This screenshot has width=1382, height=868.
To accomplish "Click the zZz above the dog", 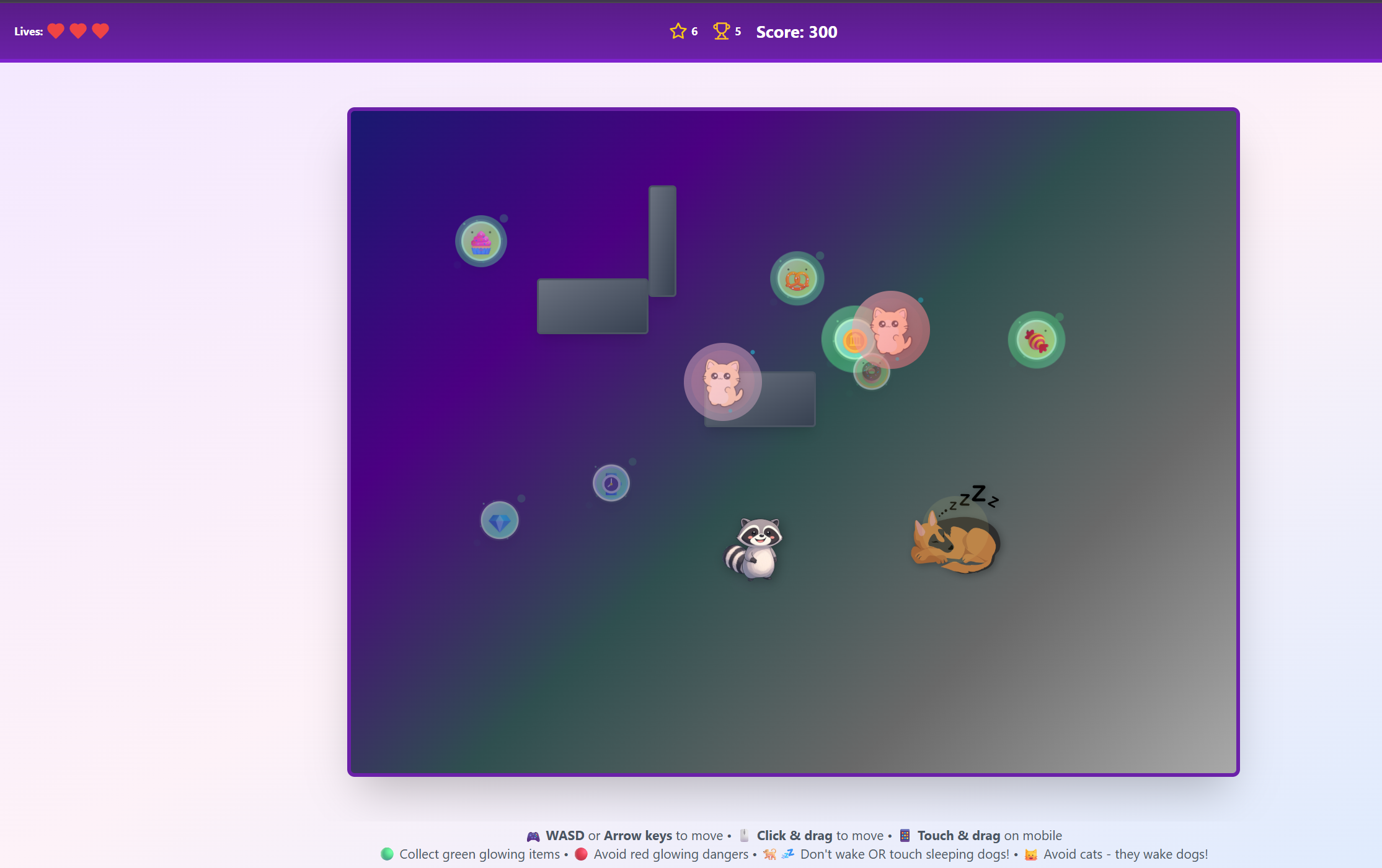I will pos(975,496).
